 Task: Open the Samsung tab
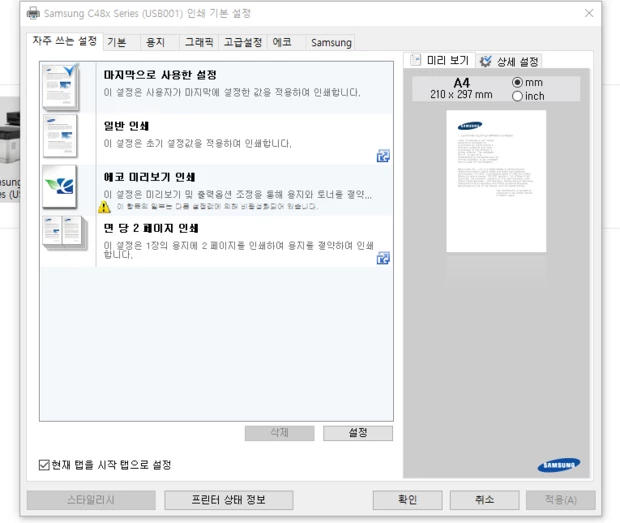pyautogui.click(x=331, y=42)
